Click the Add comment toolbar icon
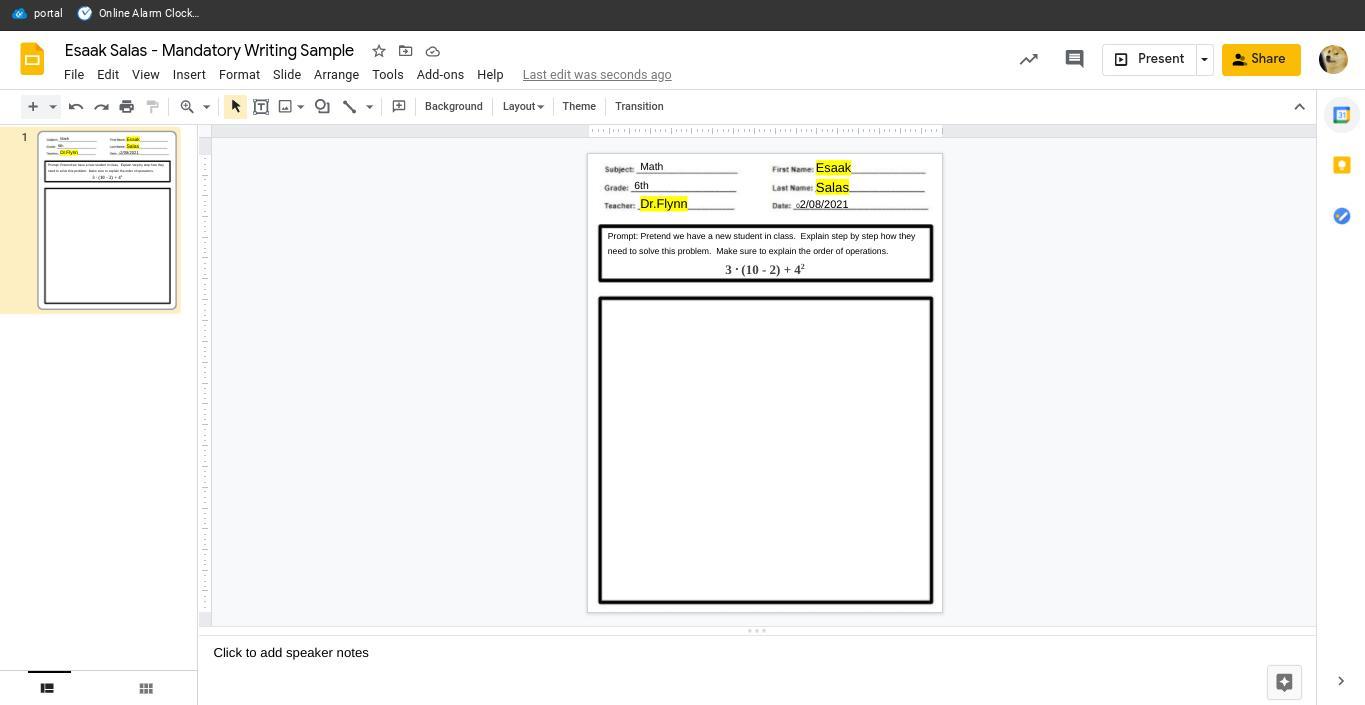Image resolution: width=1365 pixels, height=705 pixels. [x=399, y=106]
